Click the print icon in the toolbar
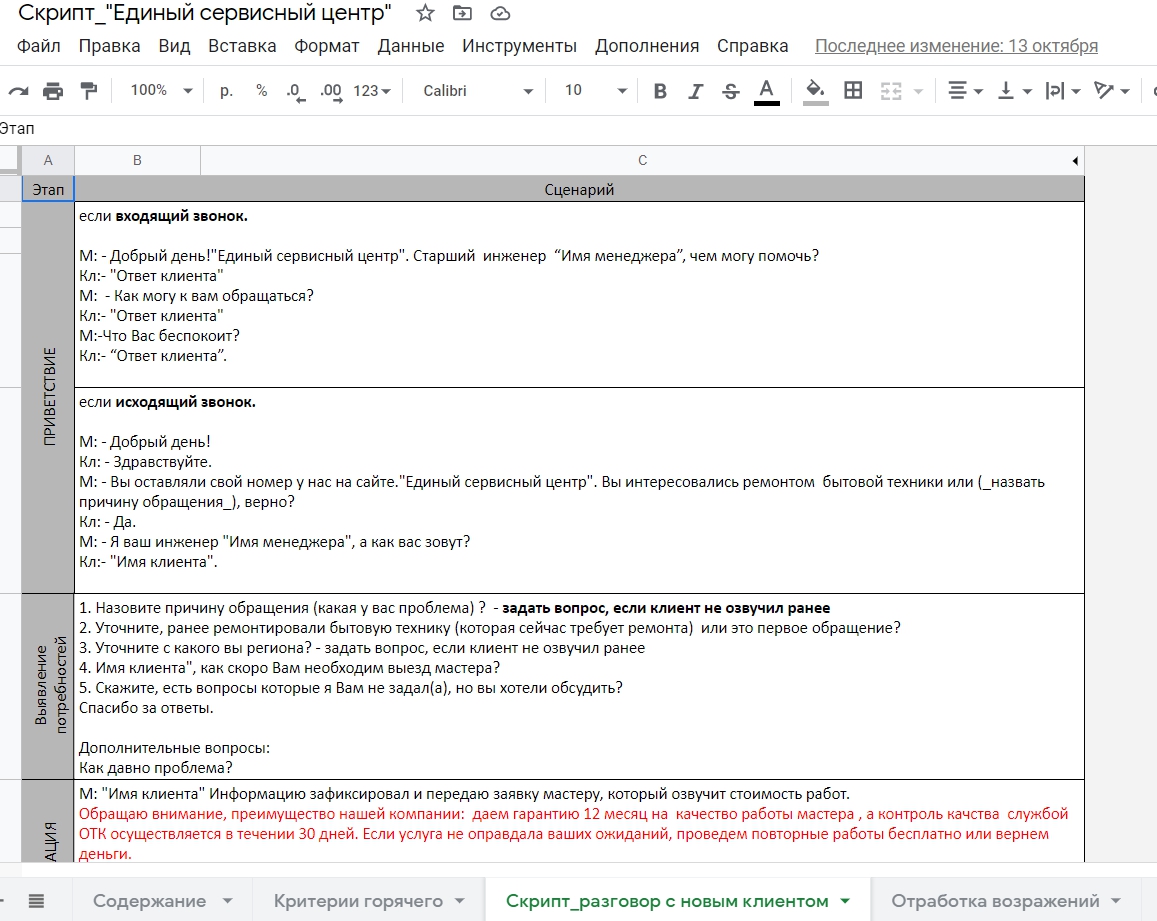 [x=53, y=91]
